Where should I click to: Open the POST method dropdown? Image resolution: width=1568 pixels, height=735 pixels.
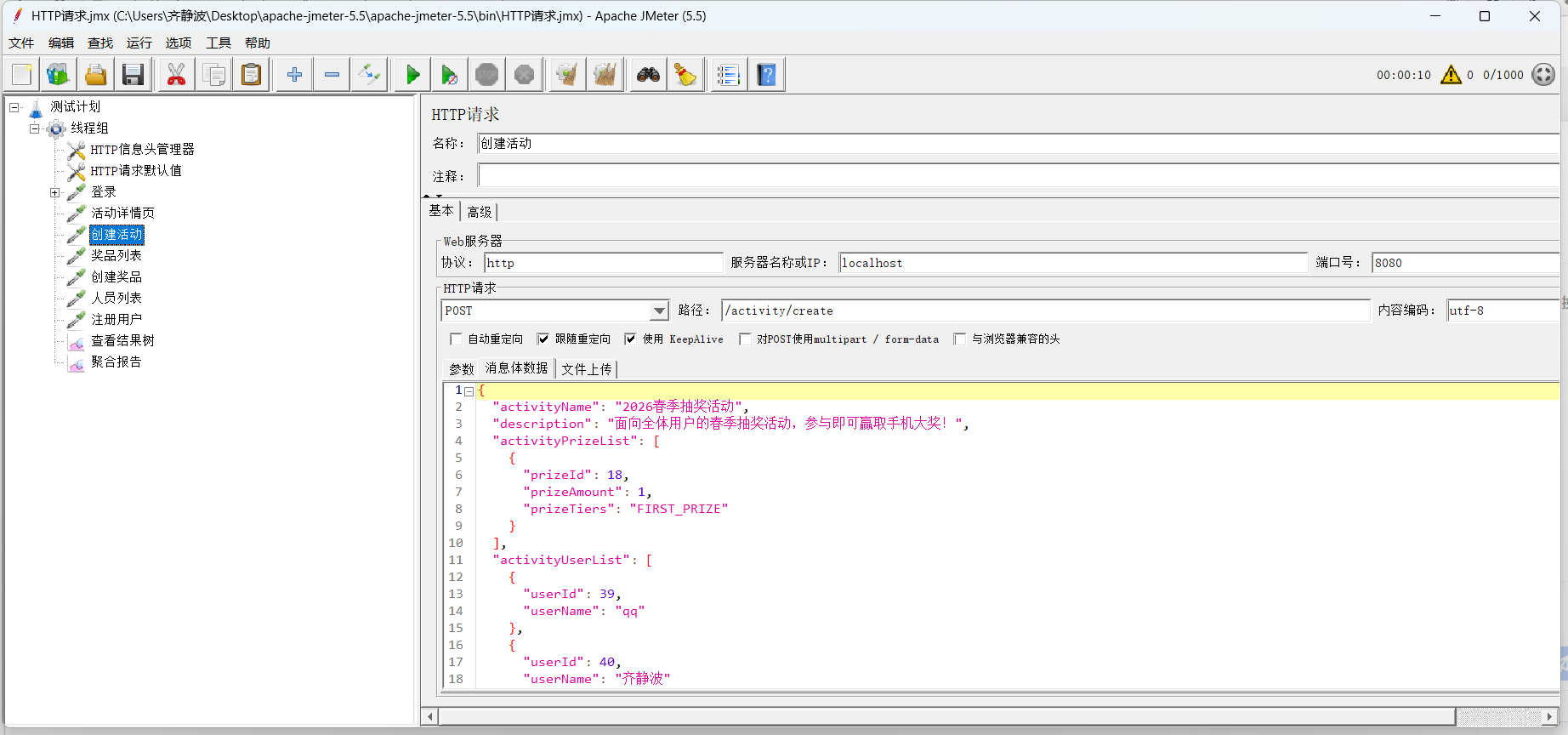point(659,311)
